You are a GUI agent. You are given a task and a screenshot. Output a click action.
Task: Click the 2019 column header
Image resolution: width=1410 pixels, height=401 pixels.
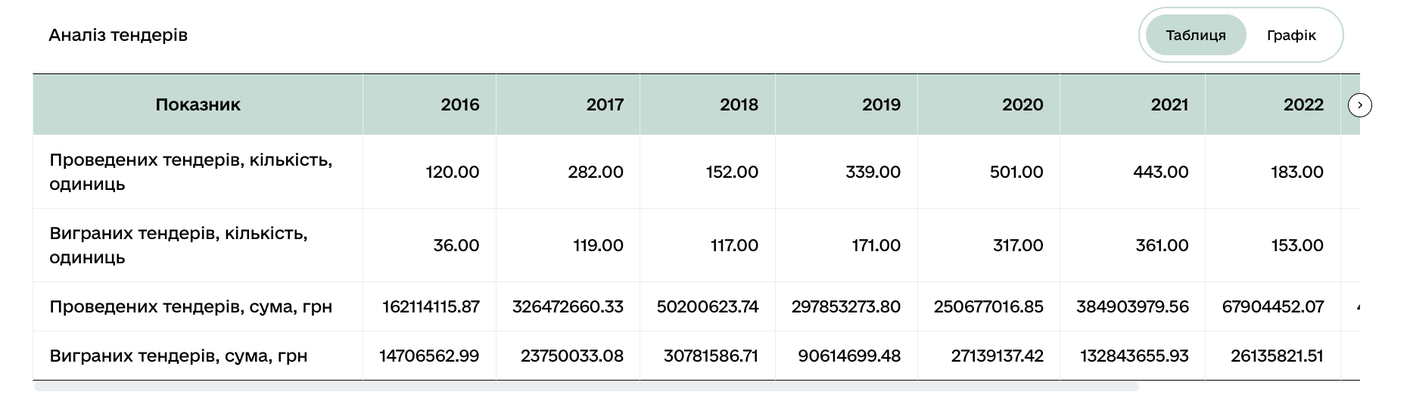[881, 104]
